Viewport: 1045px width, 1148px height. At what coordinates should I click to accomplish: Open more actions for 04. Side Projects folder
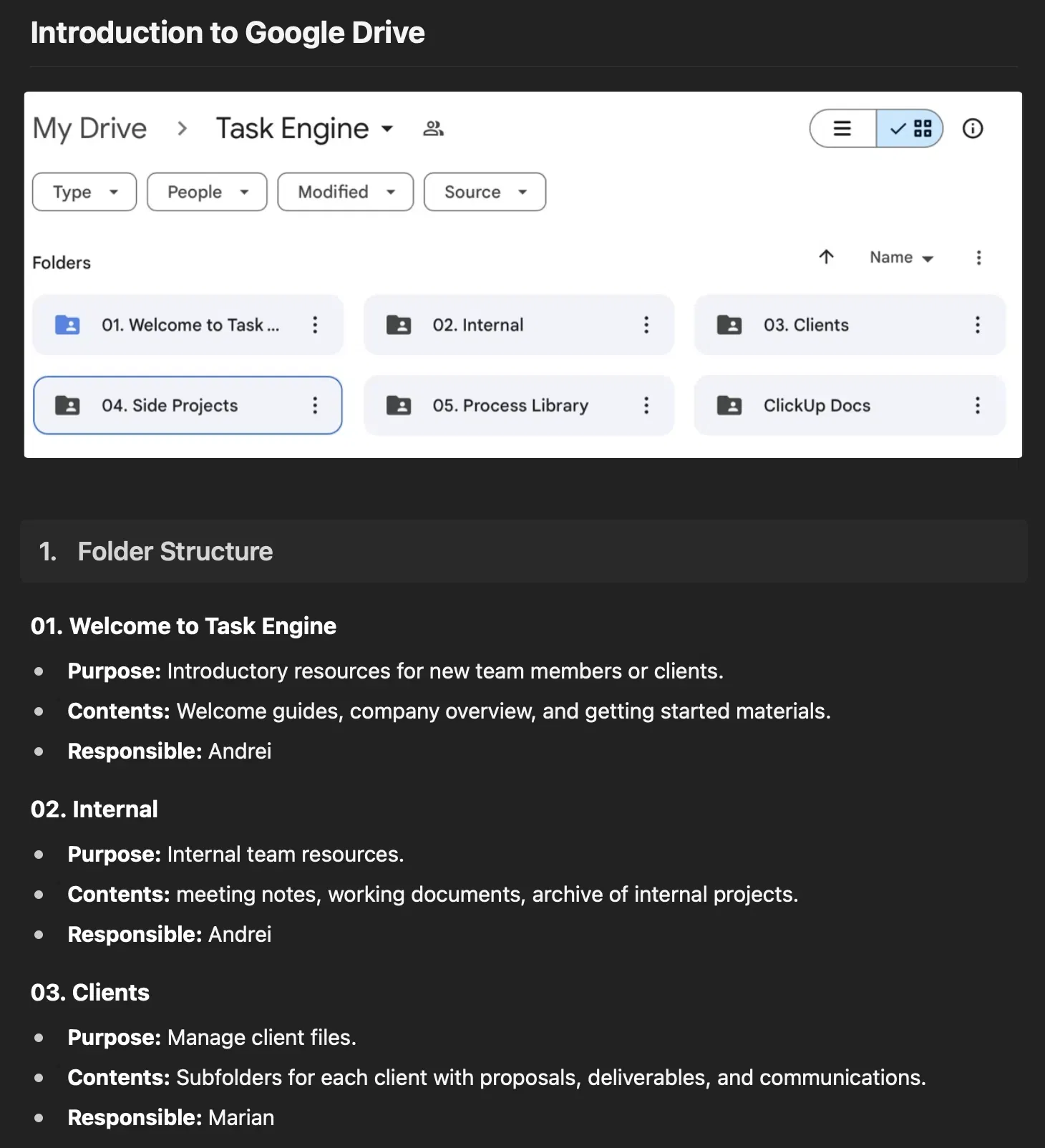point(315,405)
